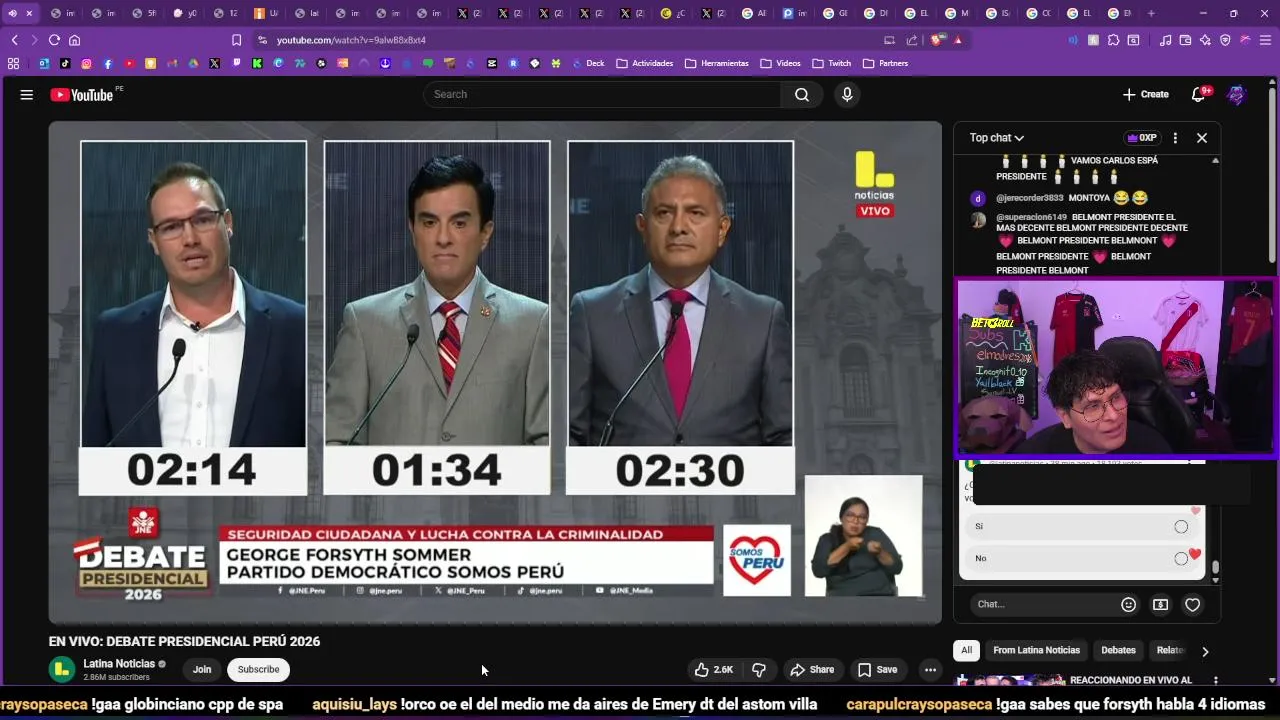This screenshot has width=1280, height=720.
Task: Reload the page in browser toolbar
Action: (54, 40)
